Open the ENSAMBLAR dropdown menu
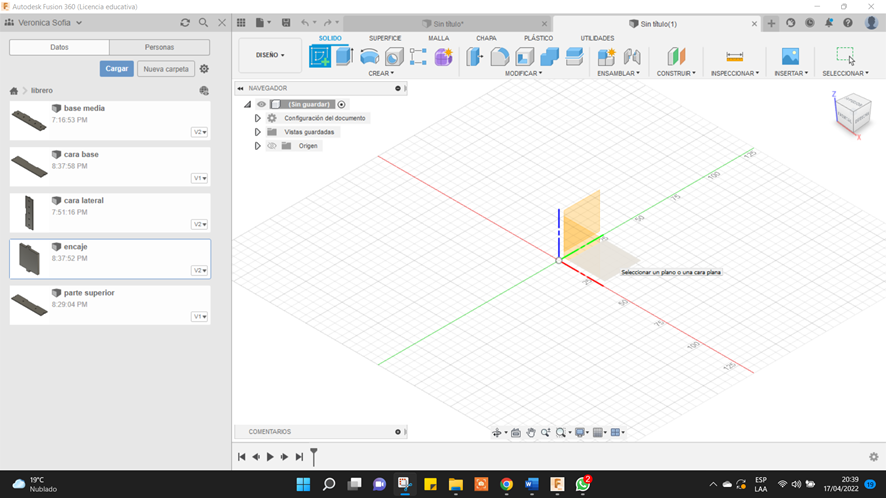The width and height of the screenshot is (886, 498). pos(618,73)
